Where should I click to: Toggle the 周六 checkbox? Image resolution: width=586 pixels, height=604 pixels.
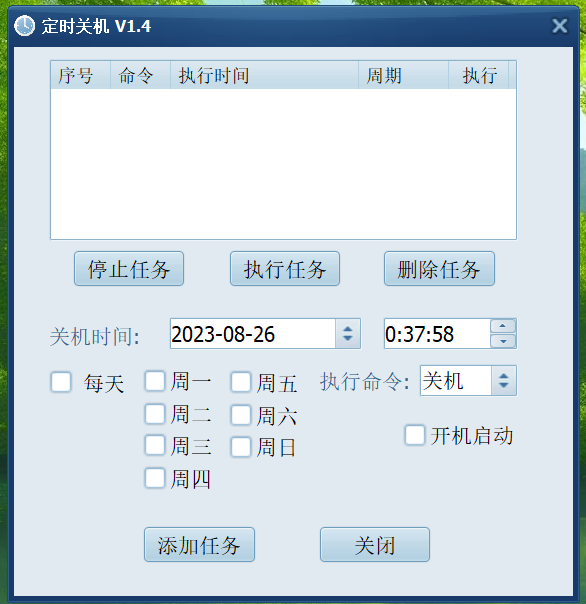[241, 415]
